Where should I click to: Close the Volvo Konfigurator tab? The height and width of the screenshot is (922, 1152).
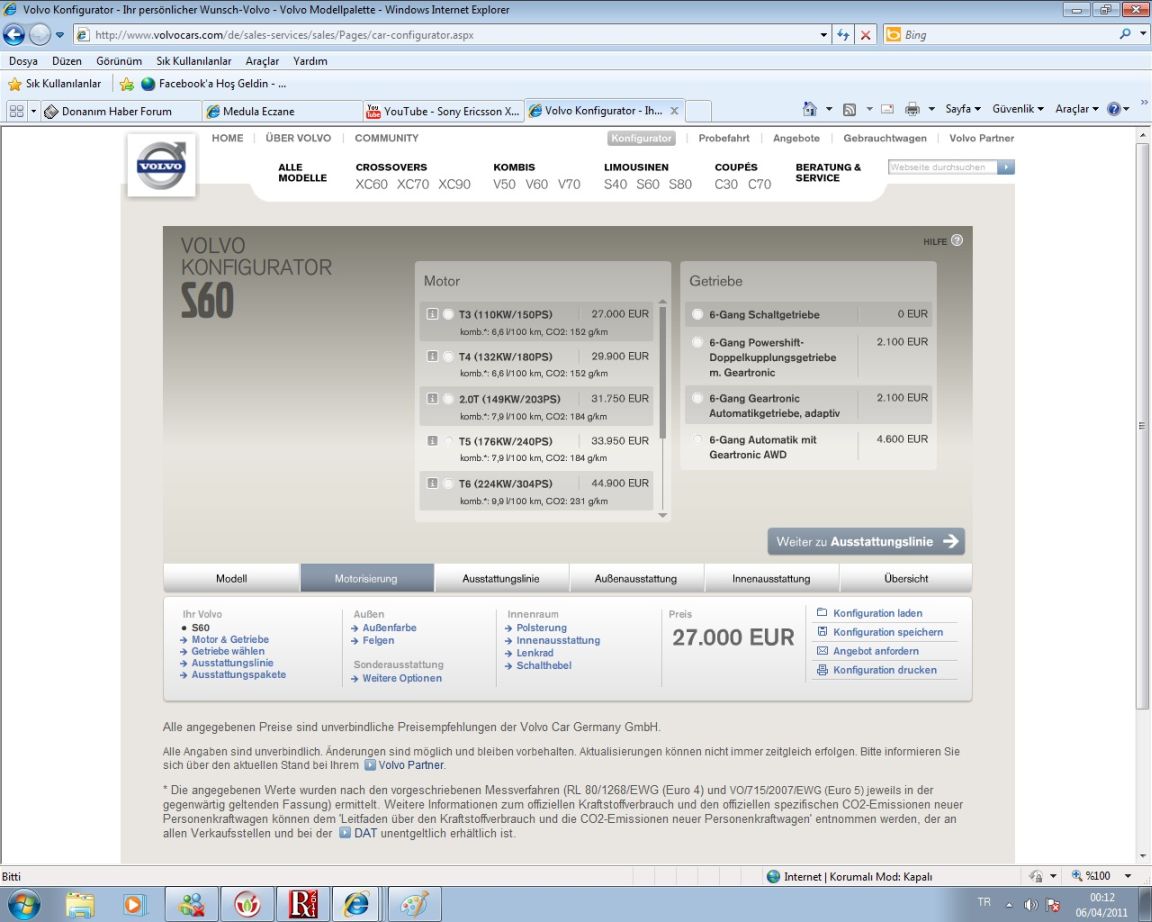click(x=674, y=111)
